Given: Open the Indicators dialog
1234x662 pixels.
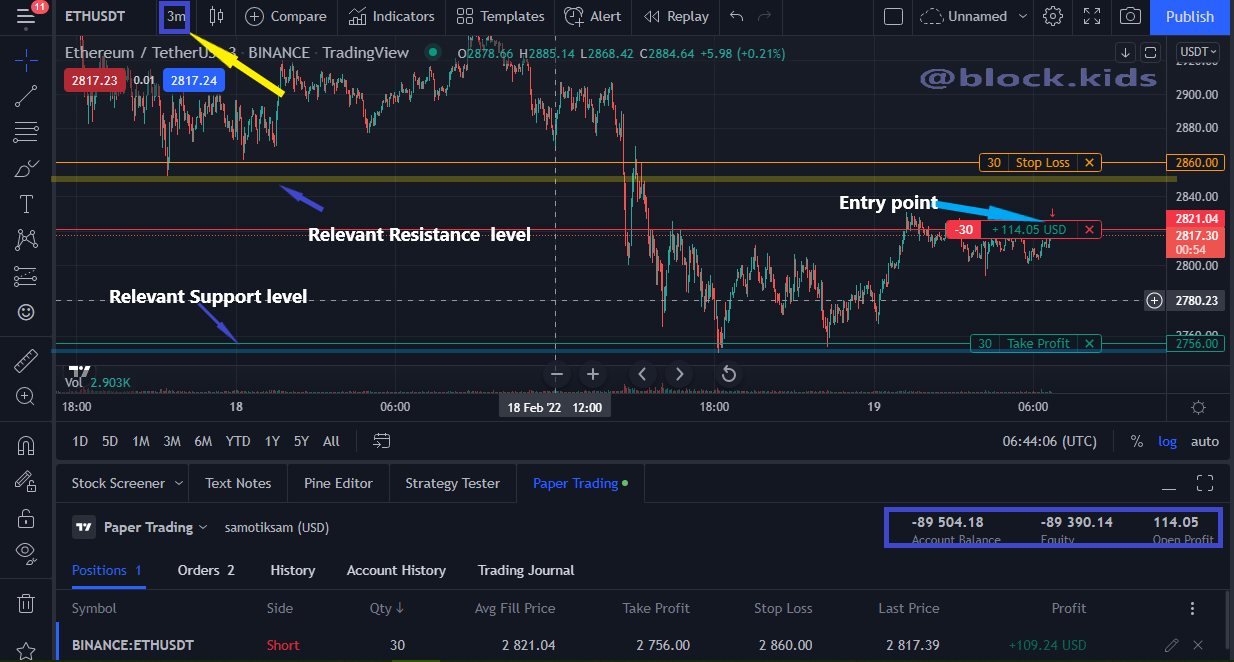Looking at the screenshot, I should point(392,16).
